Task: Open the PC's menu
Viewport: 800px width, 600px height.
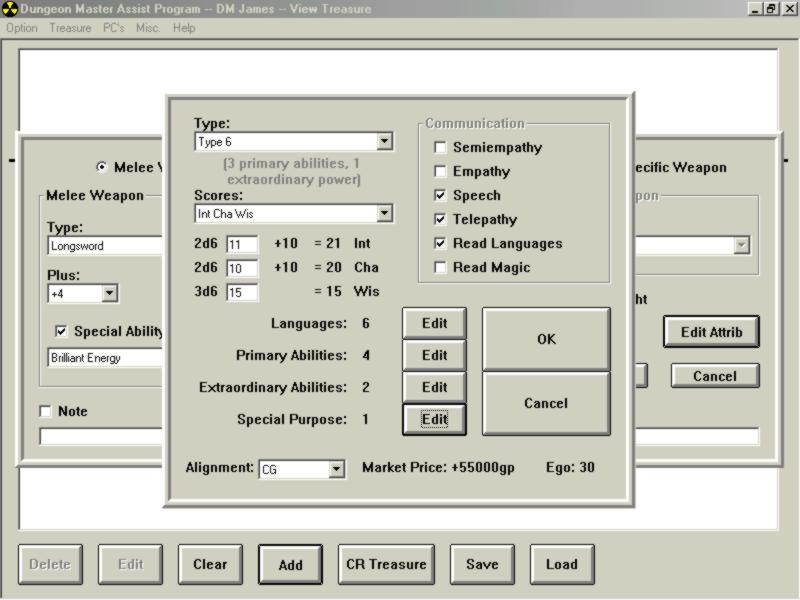Action: 113,28
